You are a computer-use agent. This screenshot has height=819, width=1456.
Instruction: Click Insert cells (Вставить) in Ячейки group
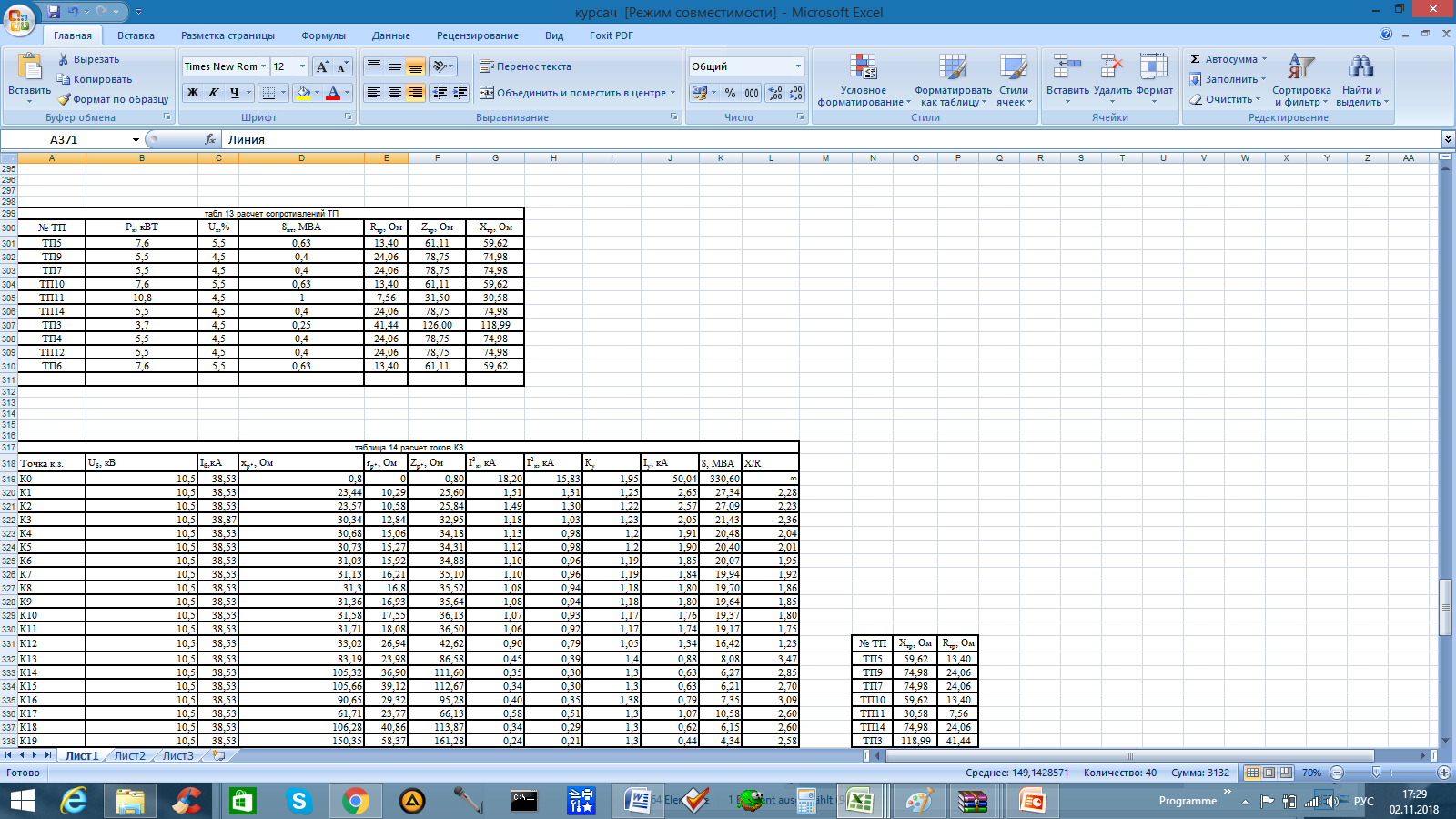click(x=1067, y=78)
